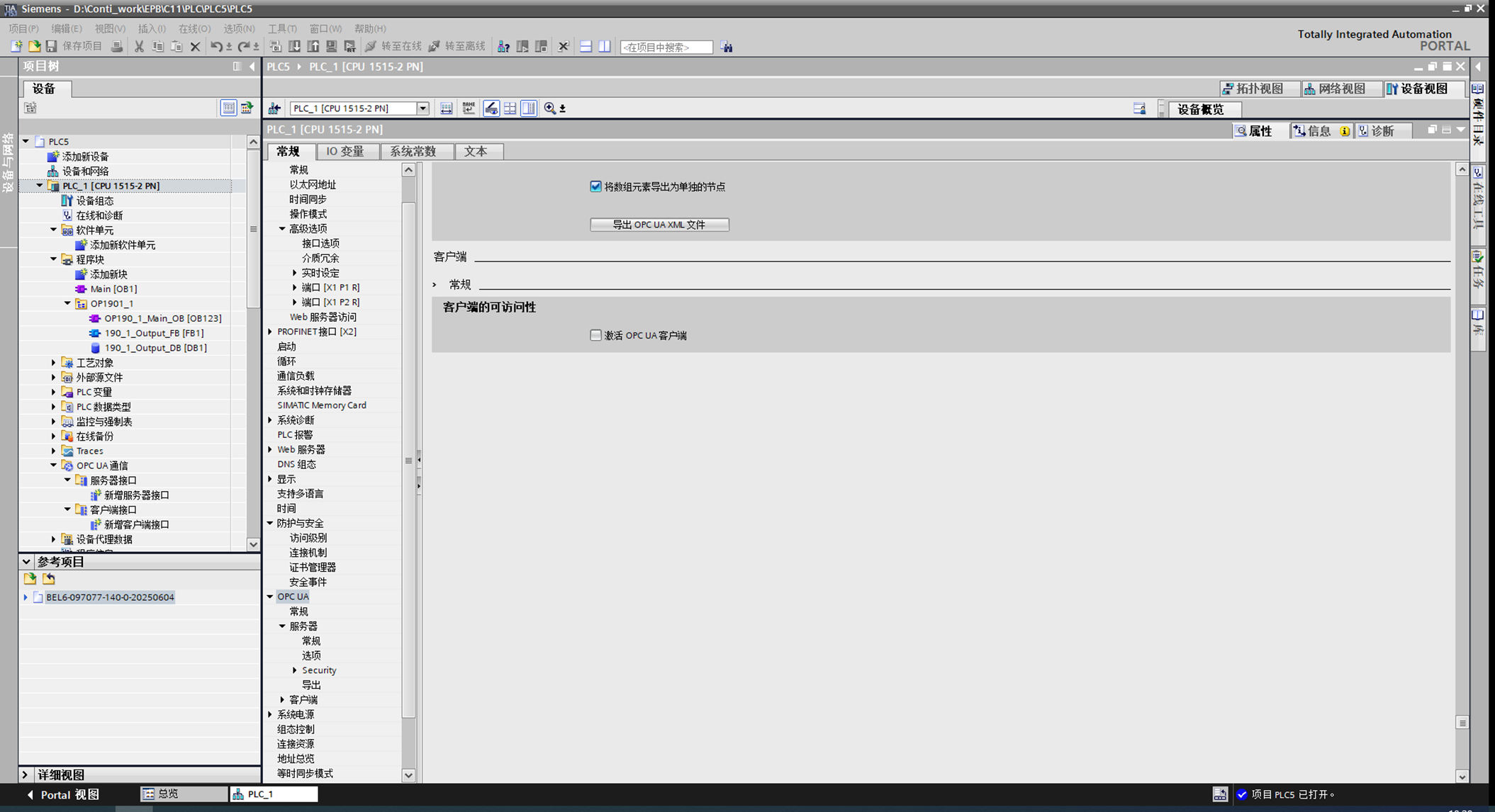The height and width of the screenshot is (812, 1495).
Task: Click the search binoculars icon
Action: click(x=727, y=47)
